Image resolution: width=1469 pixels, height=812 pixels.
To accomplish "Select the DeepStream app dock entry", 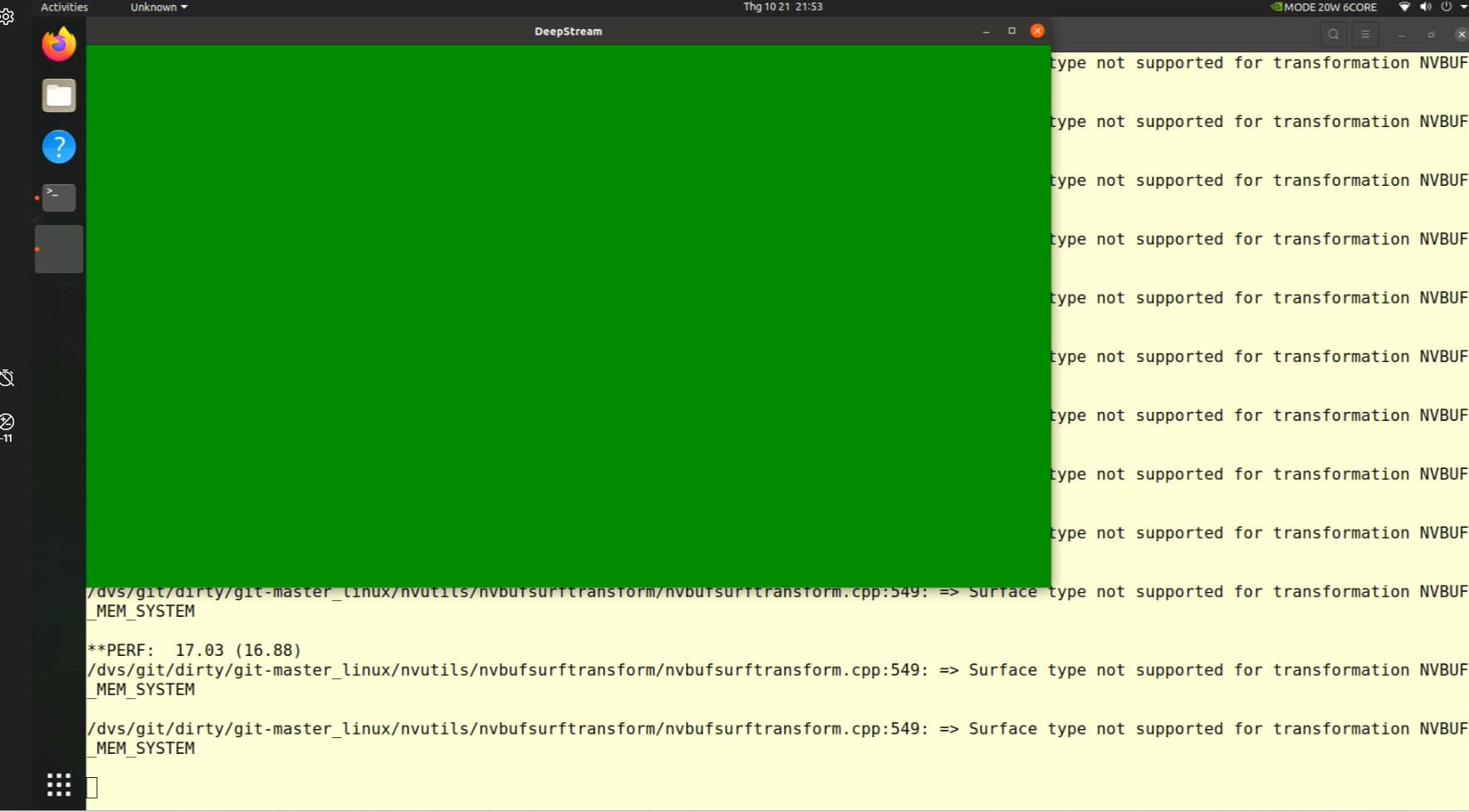I will coord(59,249).
